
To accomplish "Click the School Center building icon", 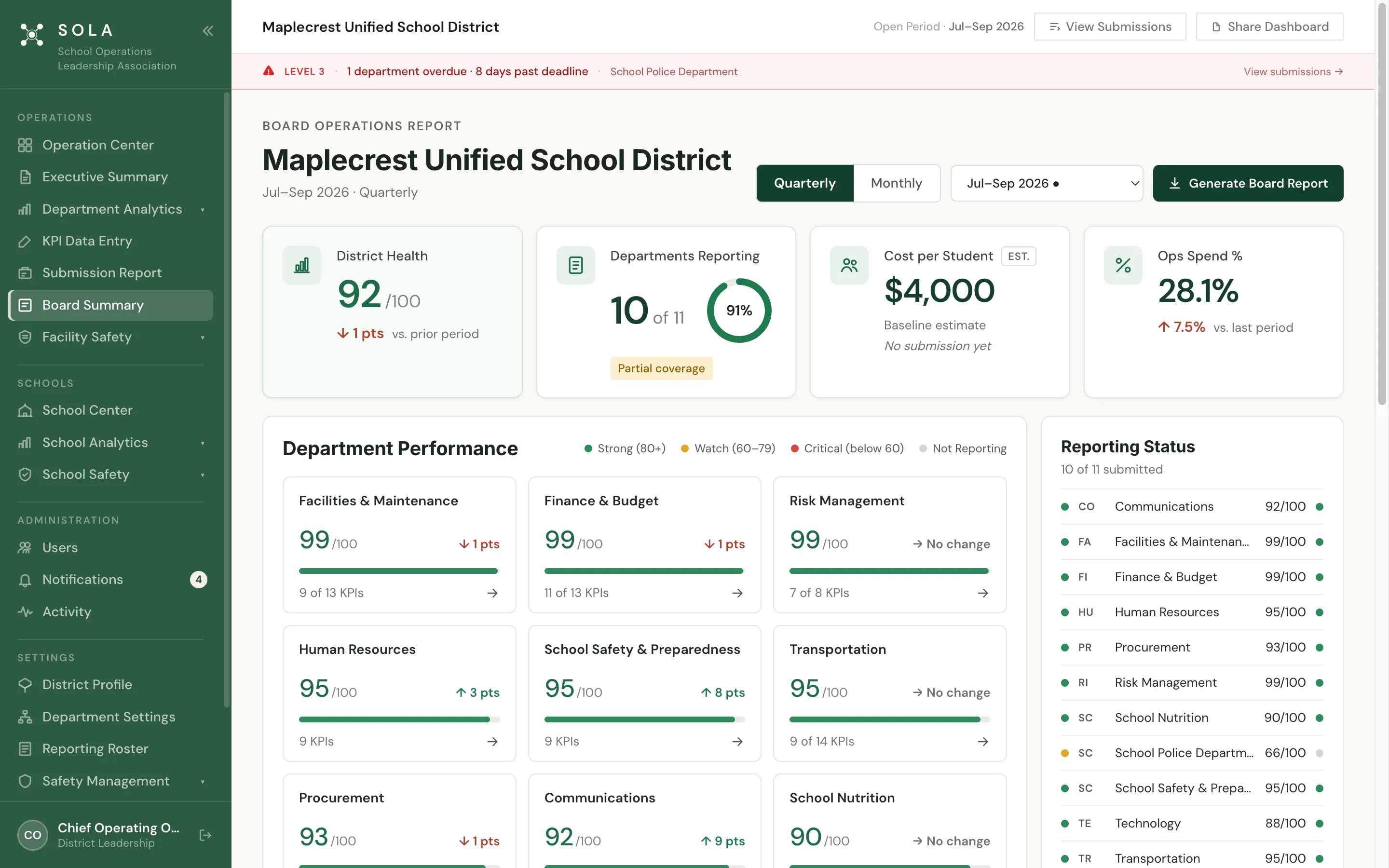I will click(25, 410).
